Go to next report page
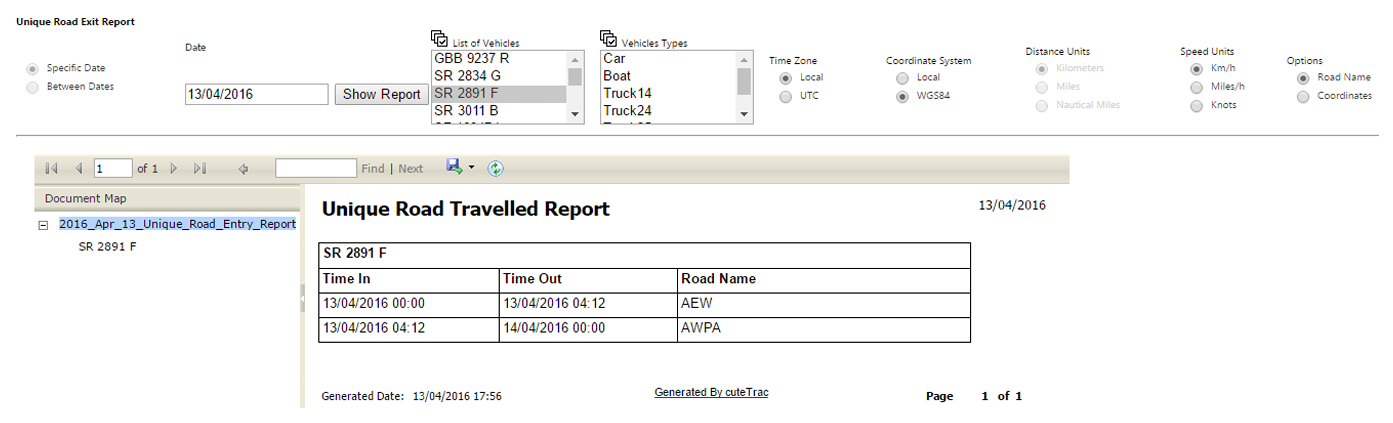The image size is (1393, 423). [x=174, y=169]
